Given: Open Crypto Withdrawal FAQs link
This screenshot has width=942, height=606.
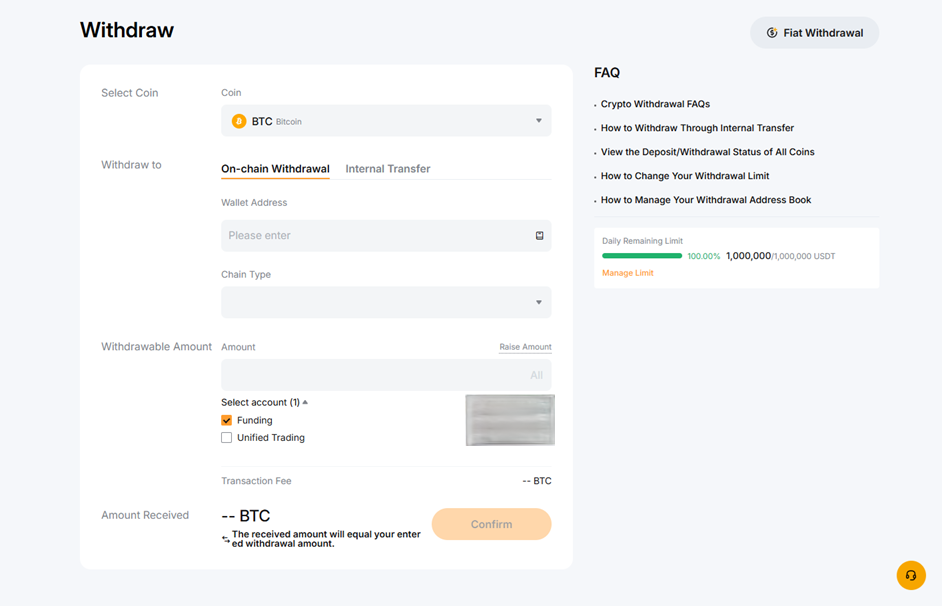Looking at the screenshot, I should pos(655,104).
